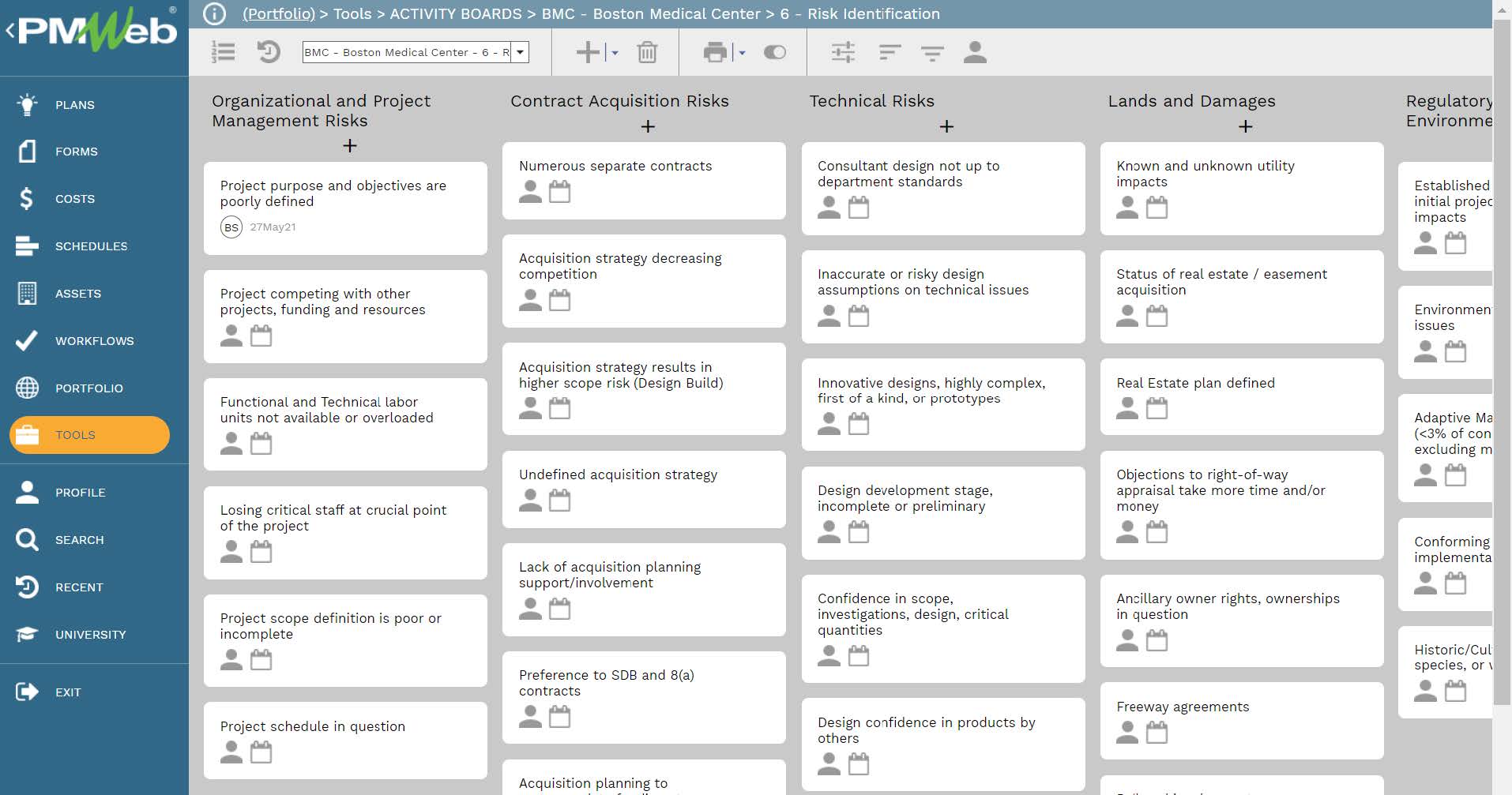
Task: Click assignee icon on 'Innovative designs, highly complex' card
Action: coord(829,424)
